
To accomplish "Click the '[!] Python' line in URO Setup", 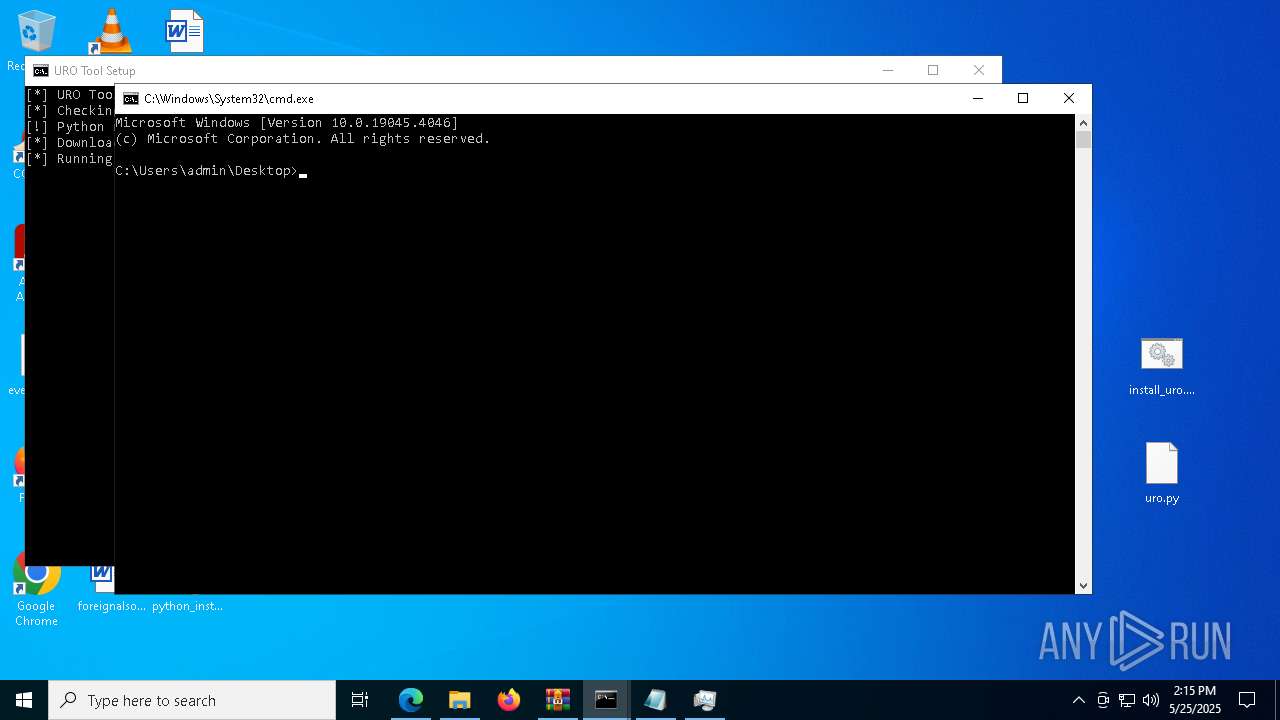I will pyautogui.click(x=65, y=127).
